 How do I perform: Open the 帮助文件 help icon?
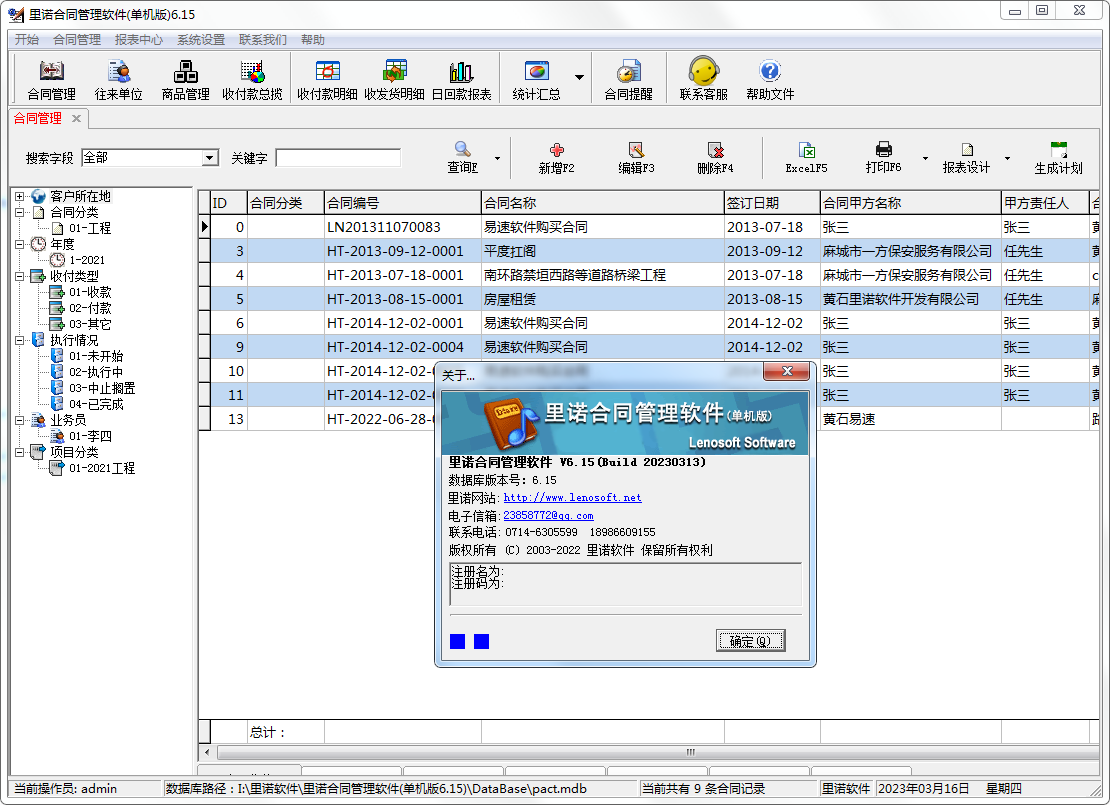770,79
